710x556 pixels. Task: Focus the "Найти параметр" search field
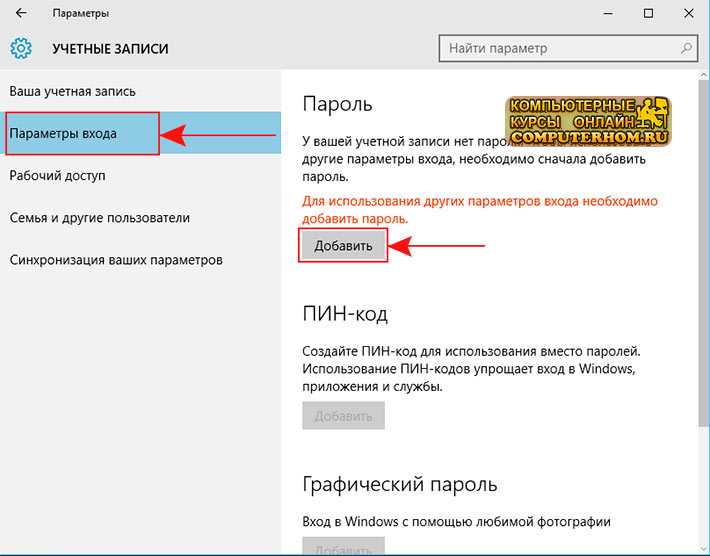tap(568, 48)
